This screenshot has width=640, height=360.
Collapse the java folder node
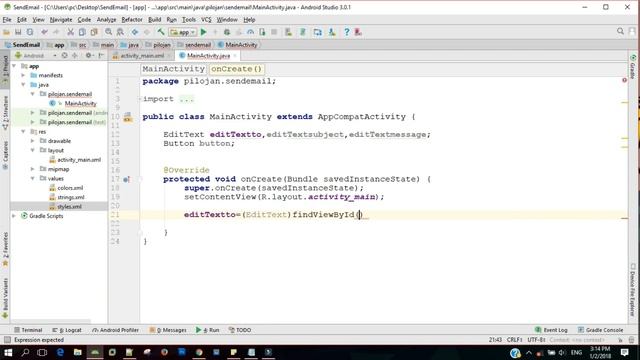click(23, 84)
